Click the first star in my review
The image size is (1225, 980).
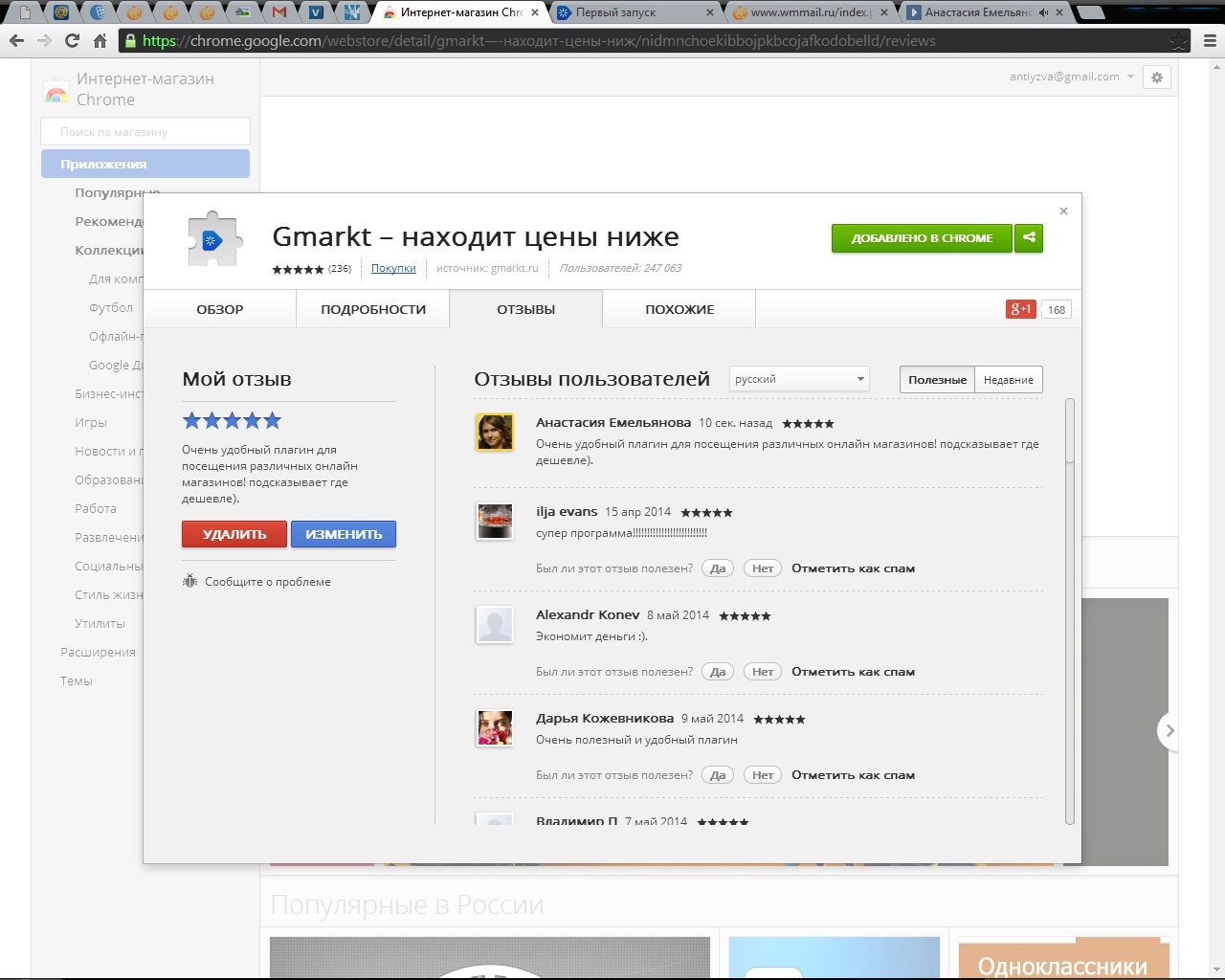(191, 420)
